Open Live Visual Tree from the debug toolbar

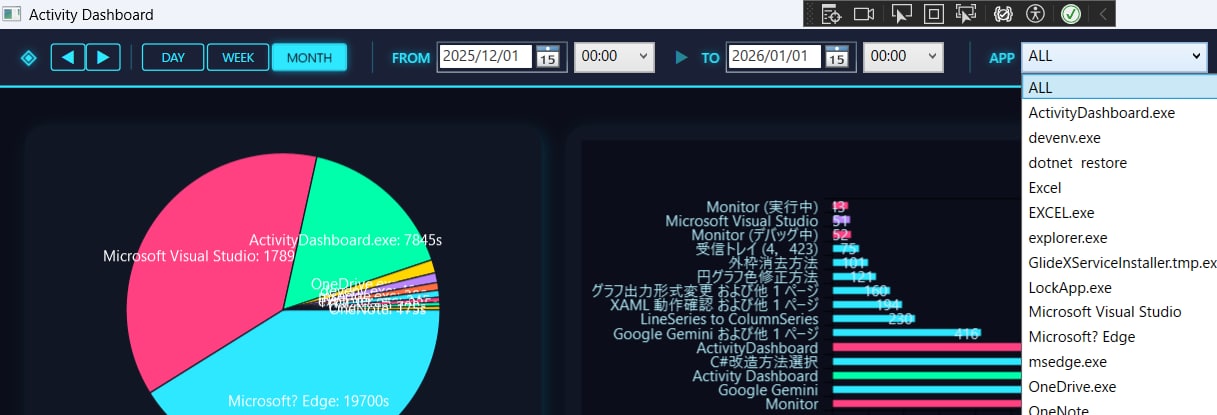[x=832, y=14]
